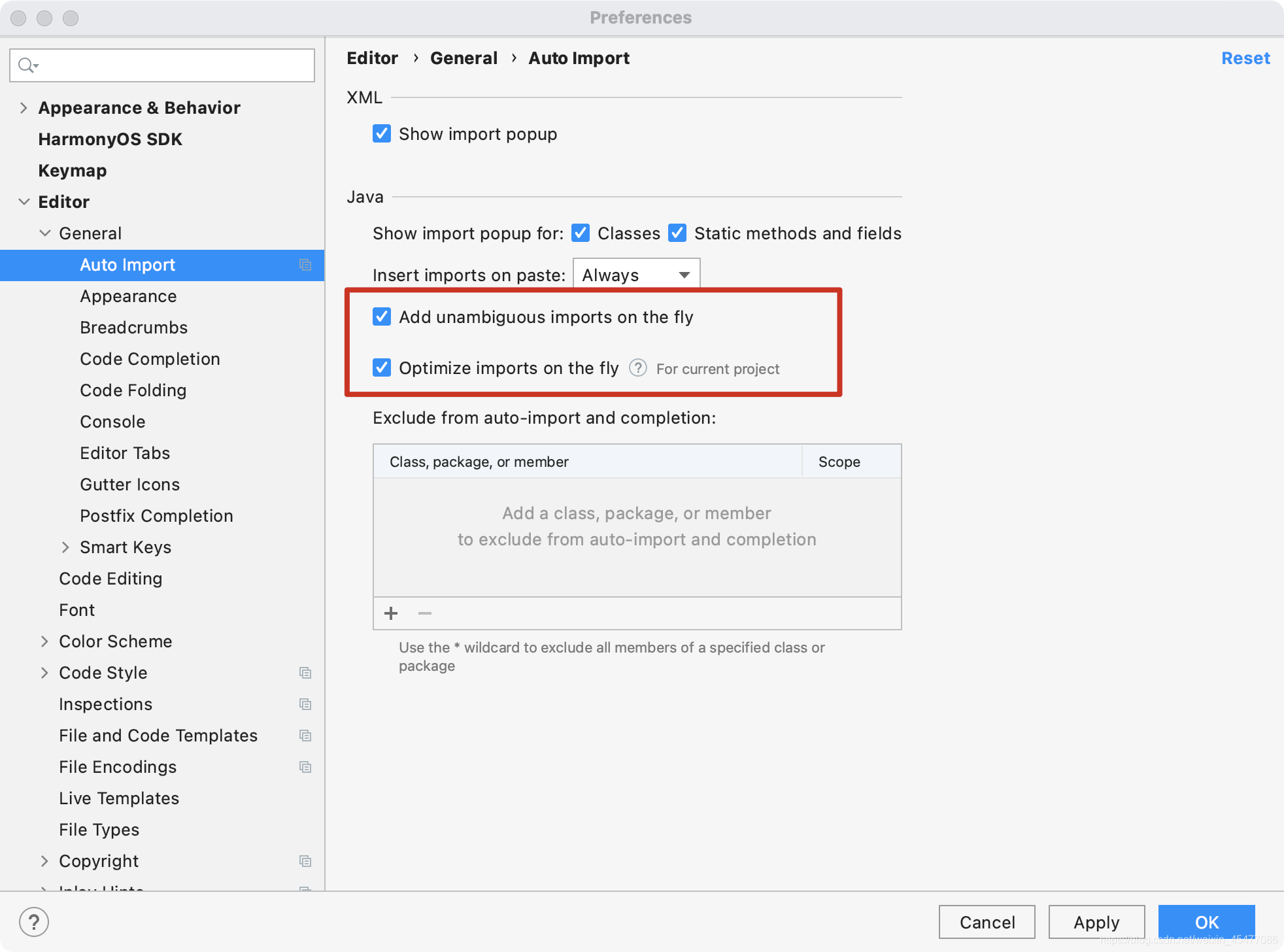Image resolution: width=1284 pixels, height=952 pixels.
Task: Click the Auto Import settings icon
Action: 307,264
